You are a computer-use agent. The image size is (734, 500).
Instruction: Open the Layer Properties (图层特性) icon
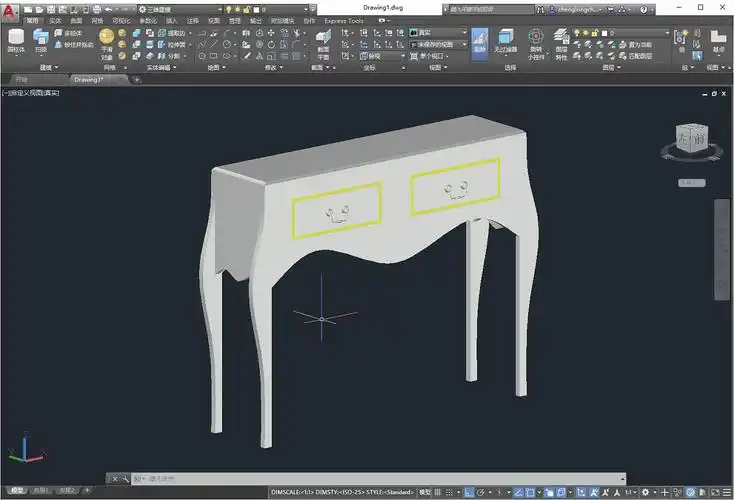(x=561, y=42)
